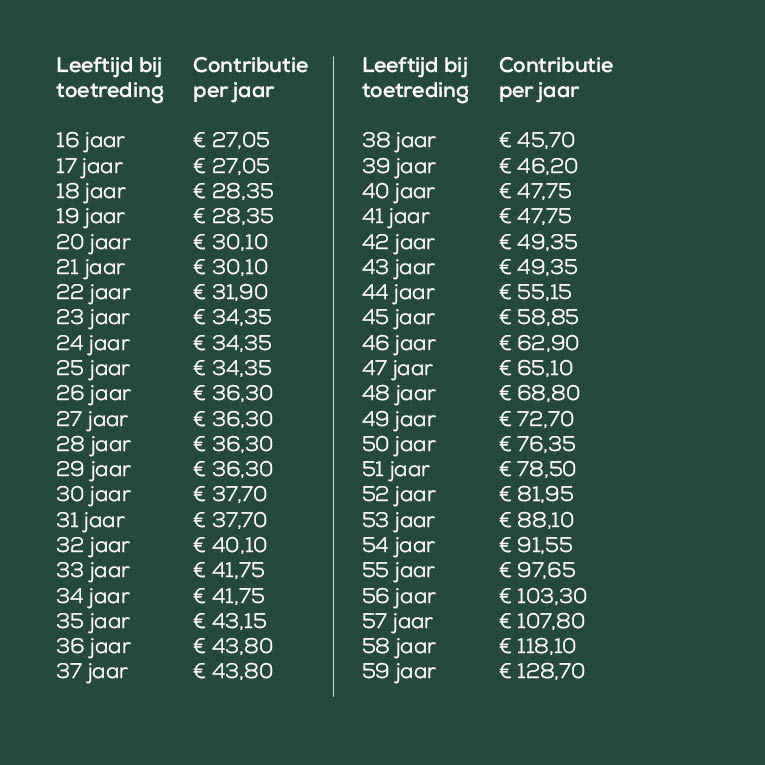Select the € 45,70 contribution amount
The height and width of the screenshot is (765, 765).
[x=537, y=141]
